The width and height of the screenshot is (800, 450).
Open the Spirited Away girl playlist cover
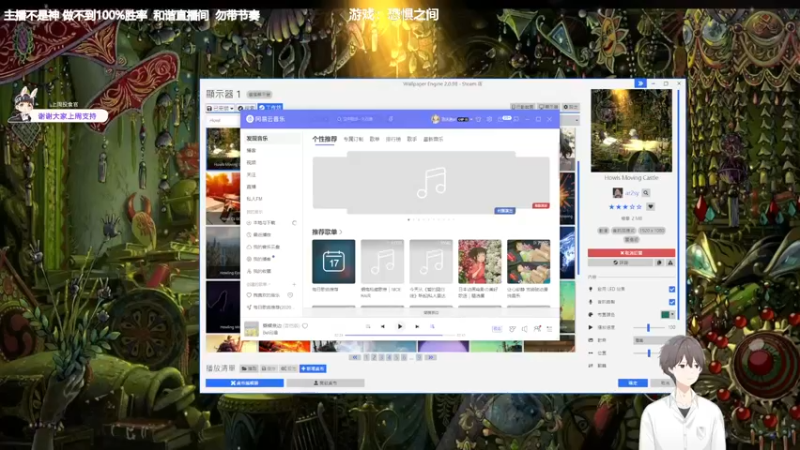pos(480,261)
